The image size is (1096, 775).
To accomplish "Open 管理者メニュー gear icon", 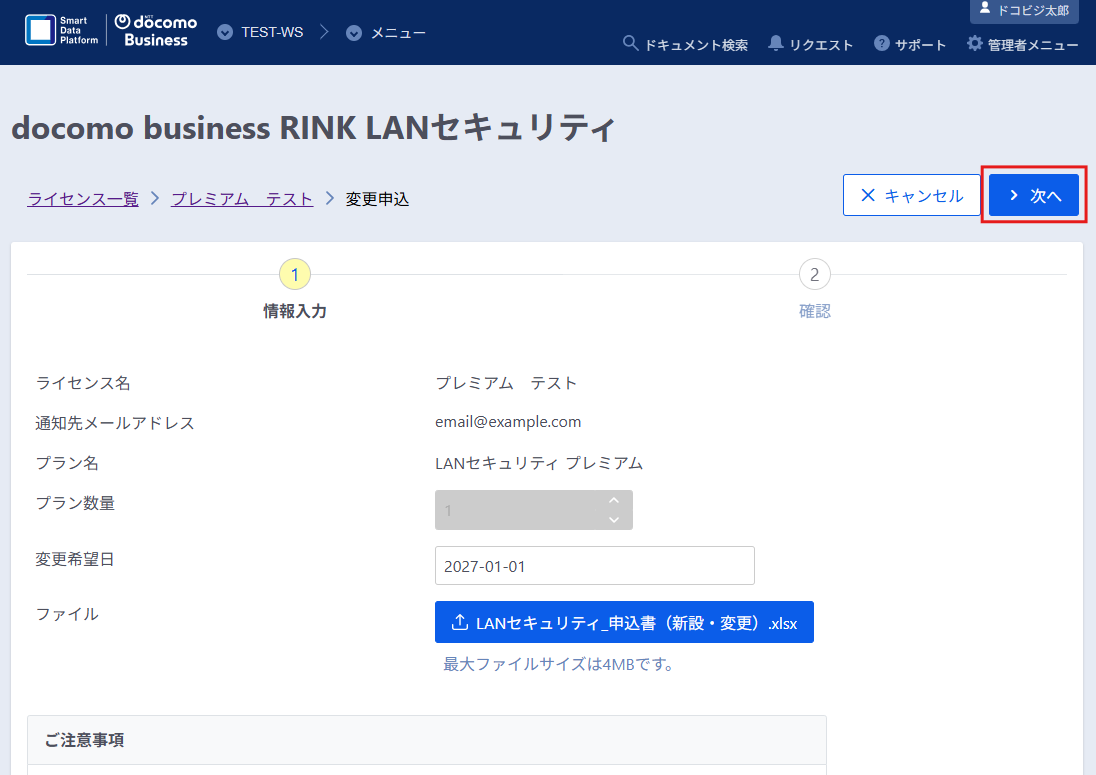I will pyautogui.click(x=974, y=43).
